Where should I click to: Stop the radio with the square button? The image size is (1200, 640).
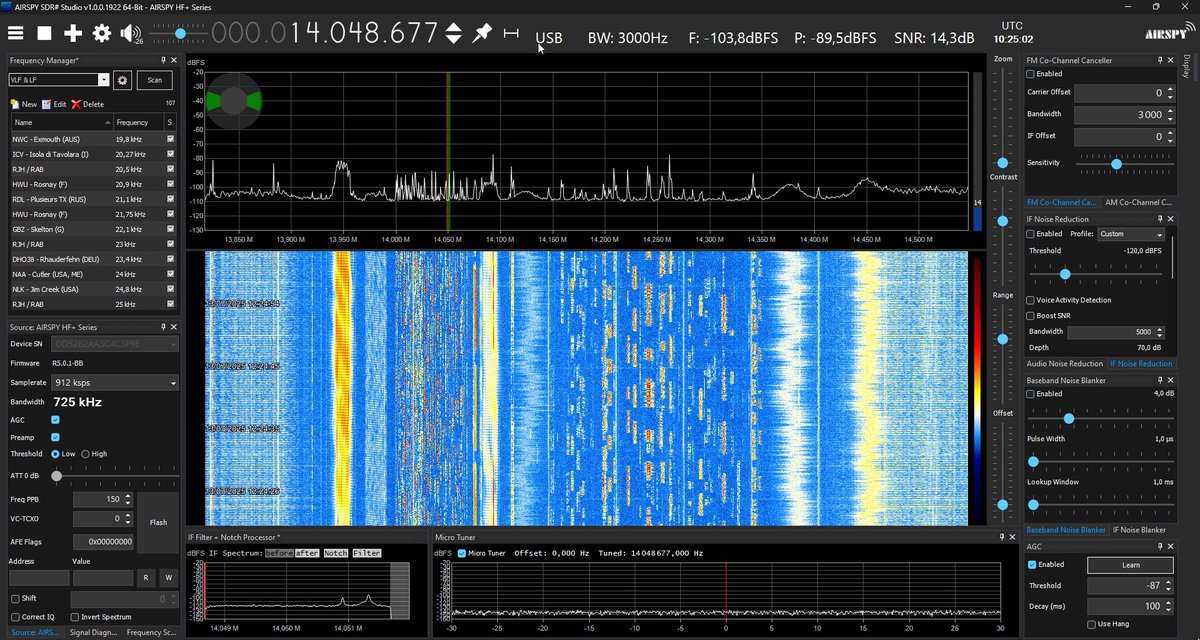coord(44,33)
